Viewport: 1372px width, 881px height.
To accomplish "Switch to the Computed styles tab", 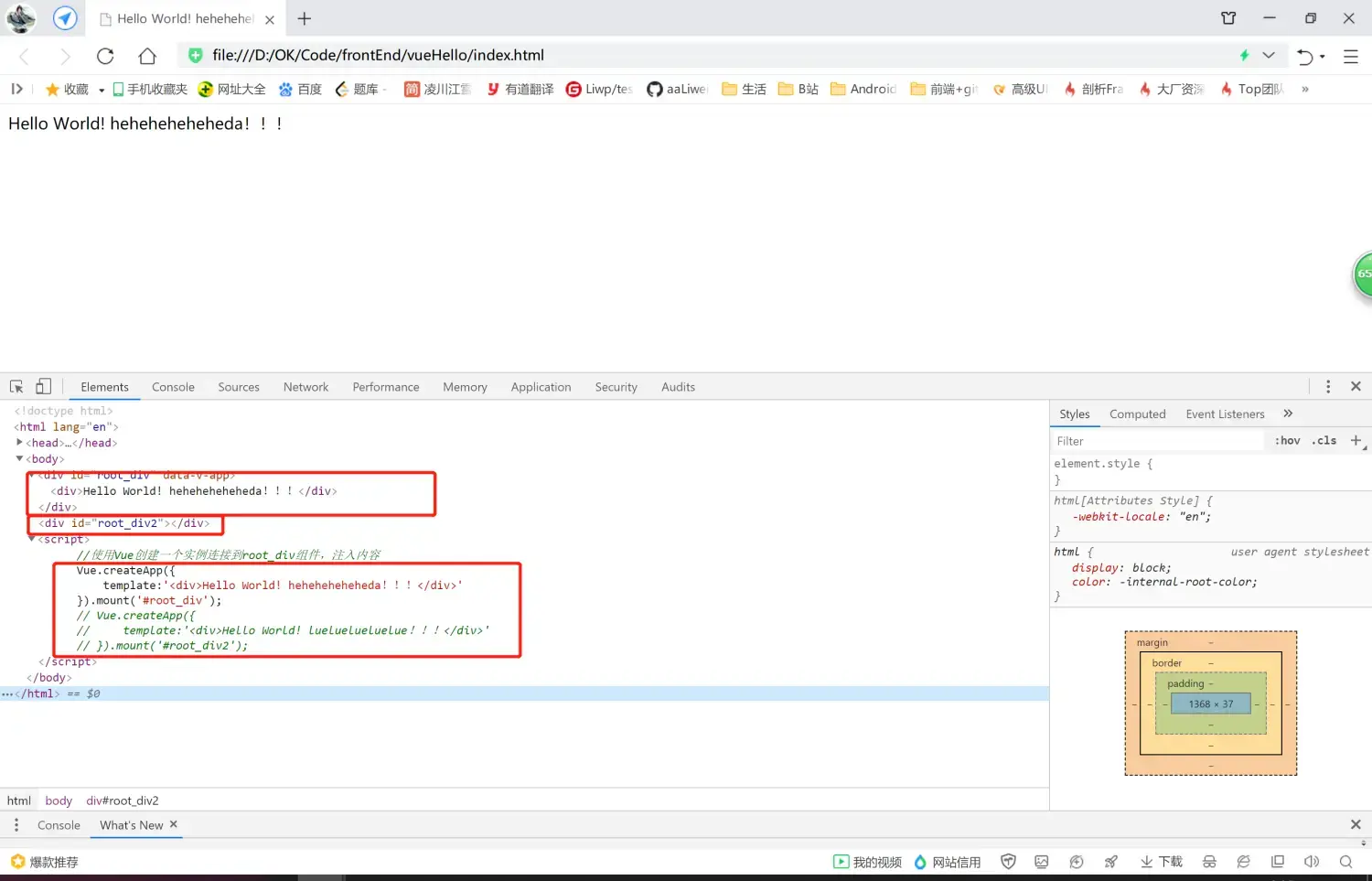I will [1137, 414].
